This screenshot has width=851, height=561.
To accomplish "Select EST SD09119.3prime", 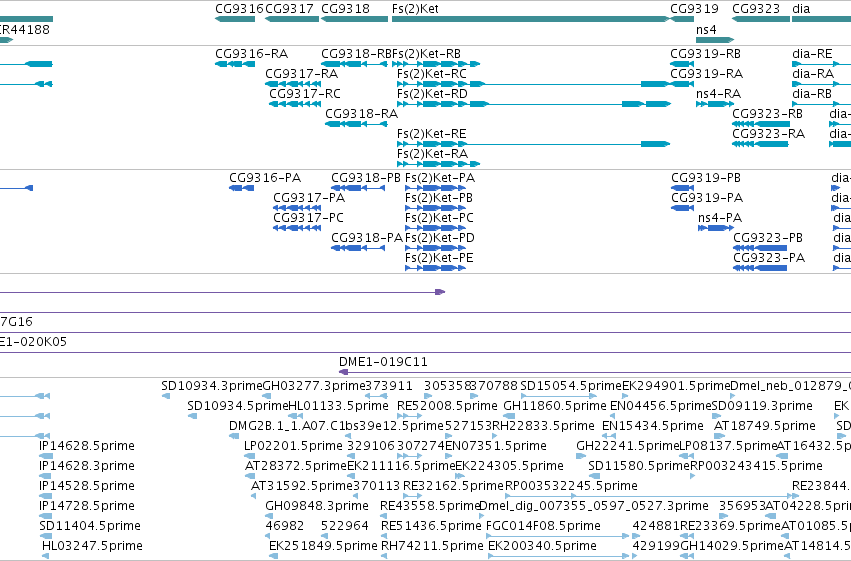I will (x=716, y=416).
